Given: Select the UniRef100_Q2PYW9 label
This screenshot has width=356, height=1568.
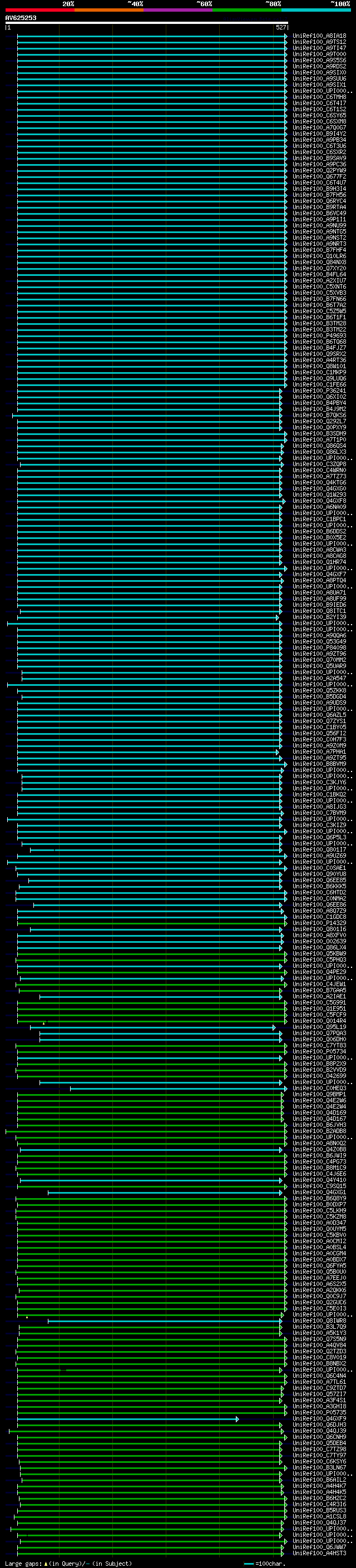Looking at the screenshot, I should (x=319, y=170).
